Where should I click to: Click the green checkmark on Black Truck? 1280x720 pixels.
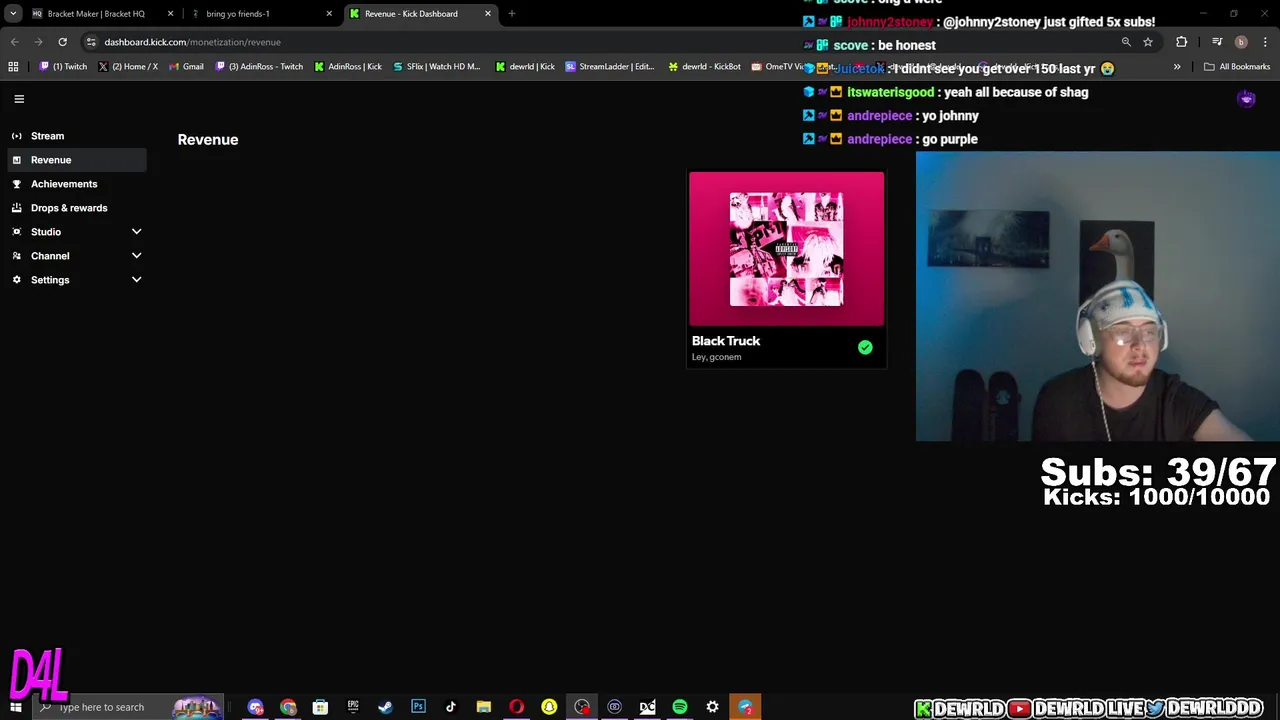tap(865, 347)
